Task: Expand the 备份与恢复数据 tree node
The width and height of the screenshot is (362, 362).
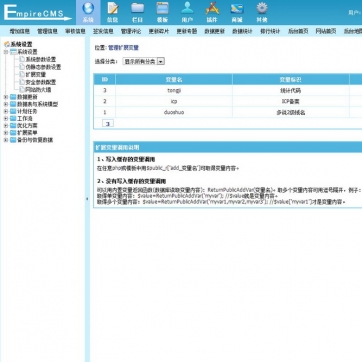Action: 6,140
